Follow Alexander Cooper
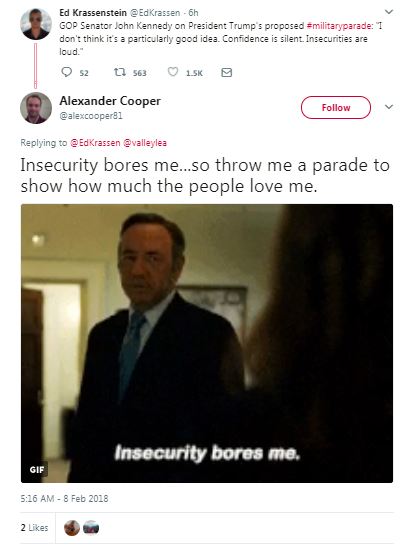 point(336,108)
